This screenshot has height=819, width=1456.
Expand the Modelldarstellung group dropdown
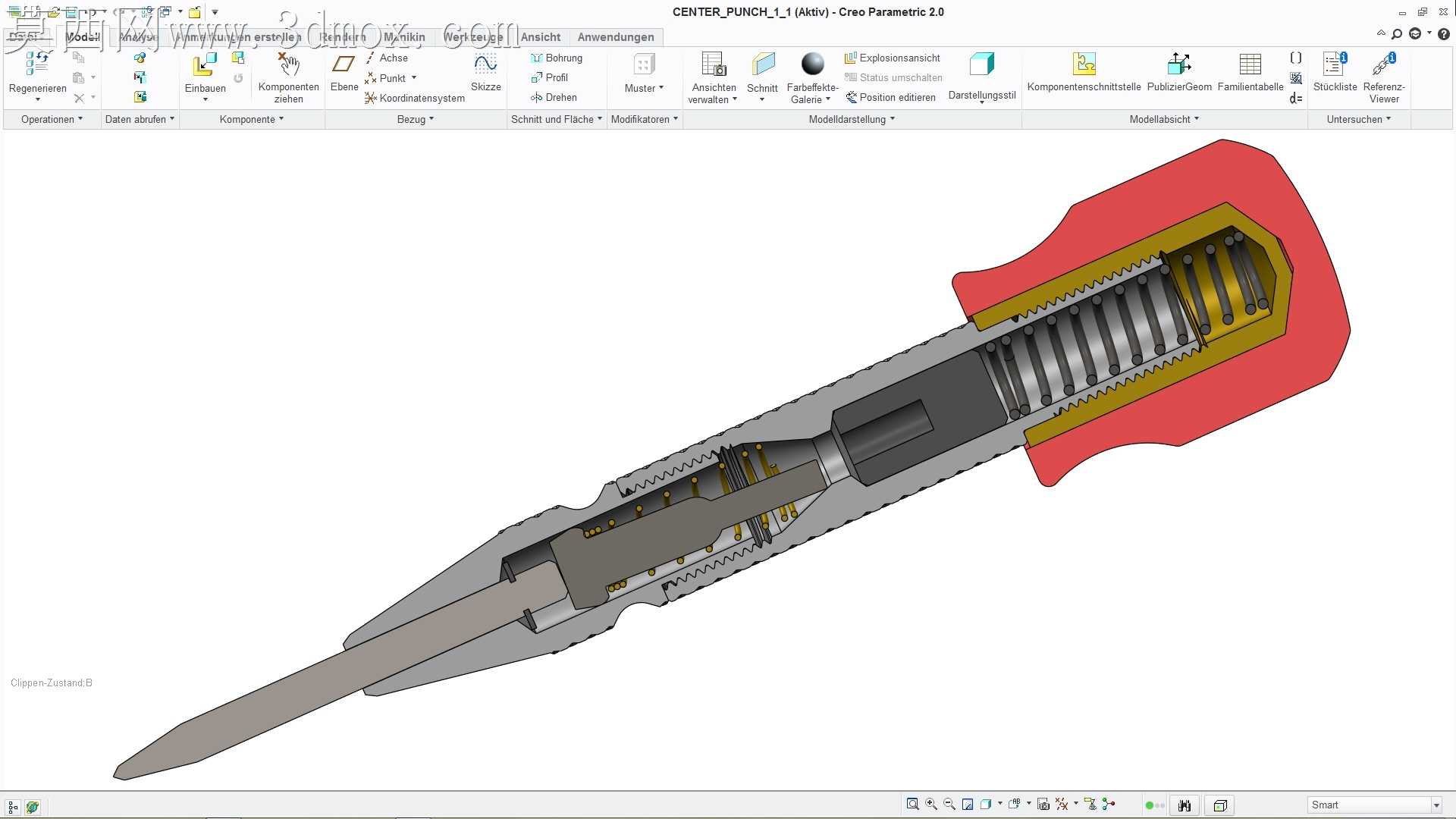click(852, 119)
